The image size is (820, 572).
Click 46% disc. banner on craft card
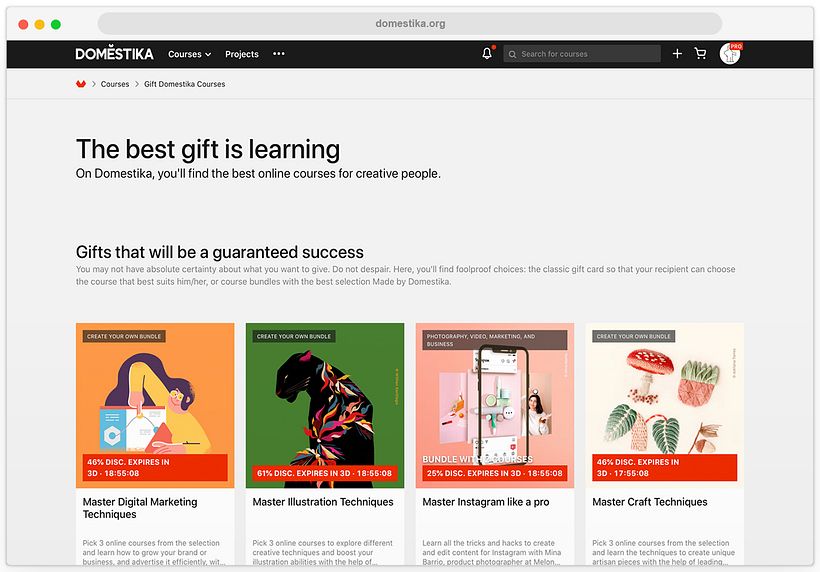(665, 467)
